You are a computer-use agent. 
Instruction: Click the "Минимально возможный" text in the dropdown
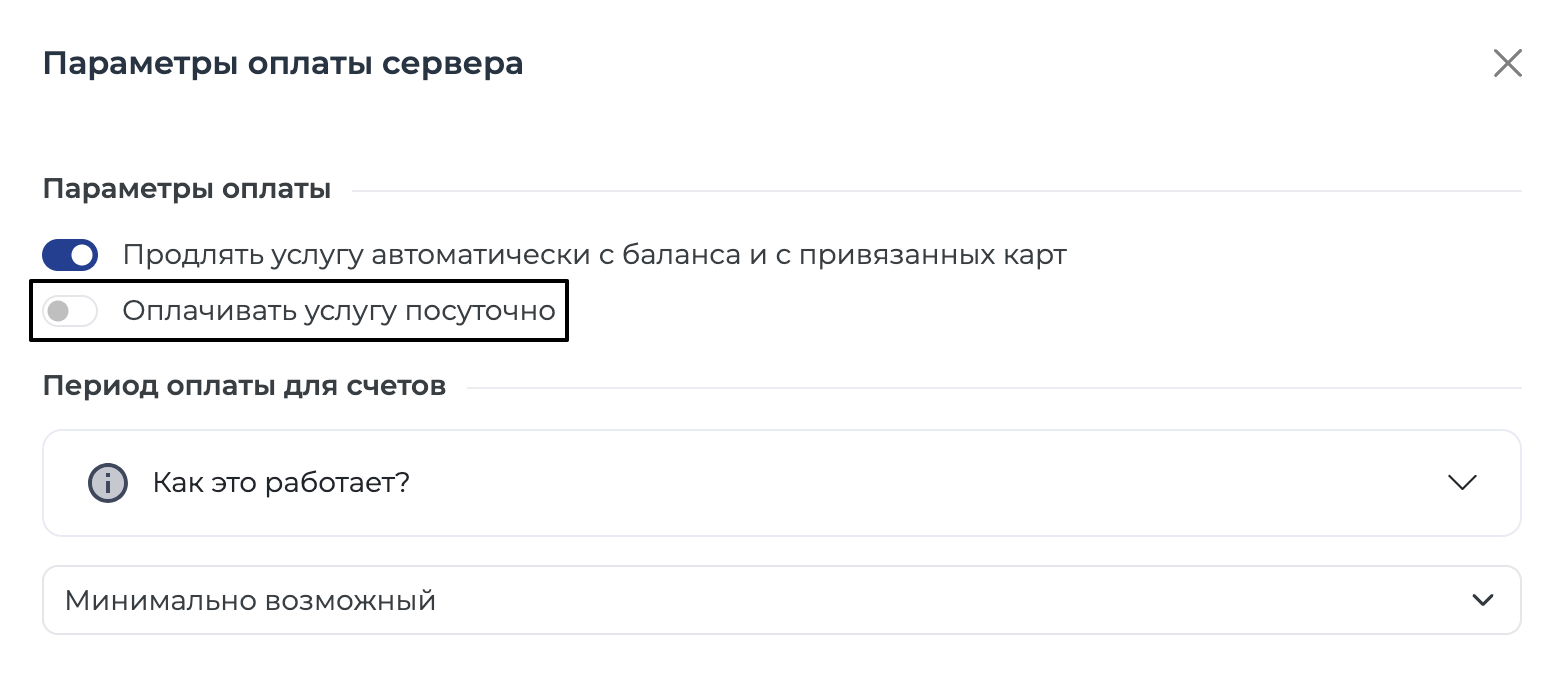coord(250,601)
